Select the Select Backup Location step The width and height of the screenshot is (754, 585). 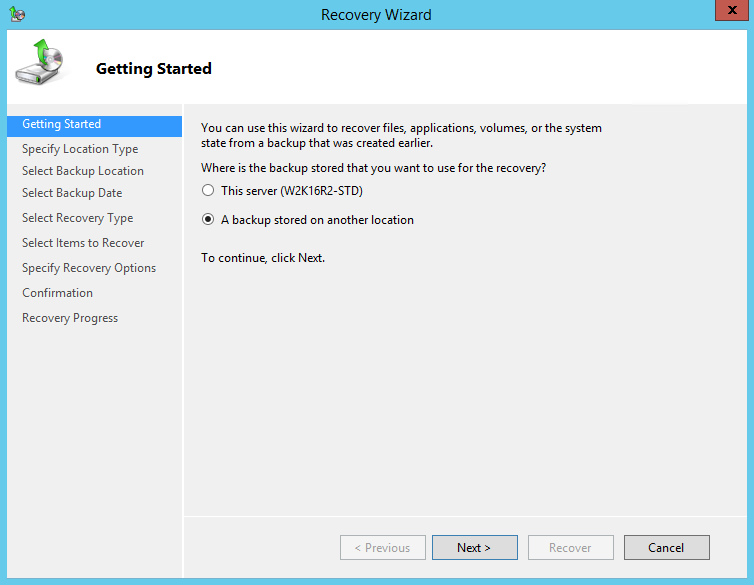(x=83, y=171)
